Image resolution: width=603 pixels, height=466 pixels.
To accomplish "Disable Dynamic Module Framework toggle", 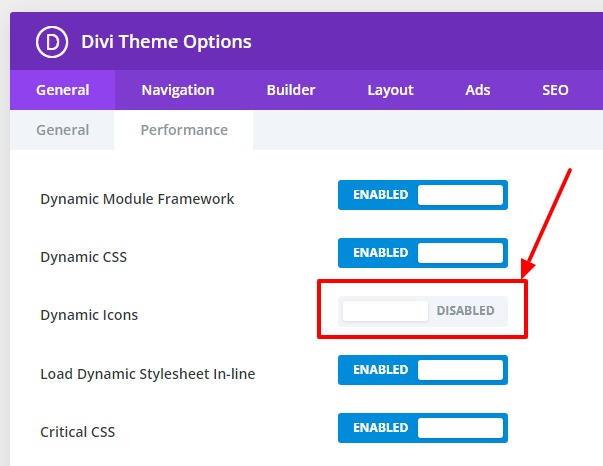I will (x=423, y=195).
